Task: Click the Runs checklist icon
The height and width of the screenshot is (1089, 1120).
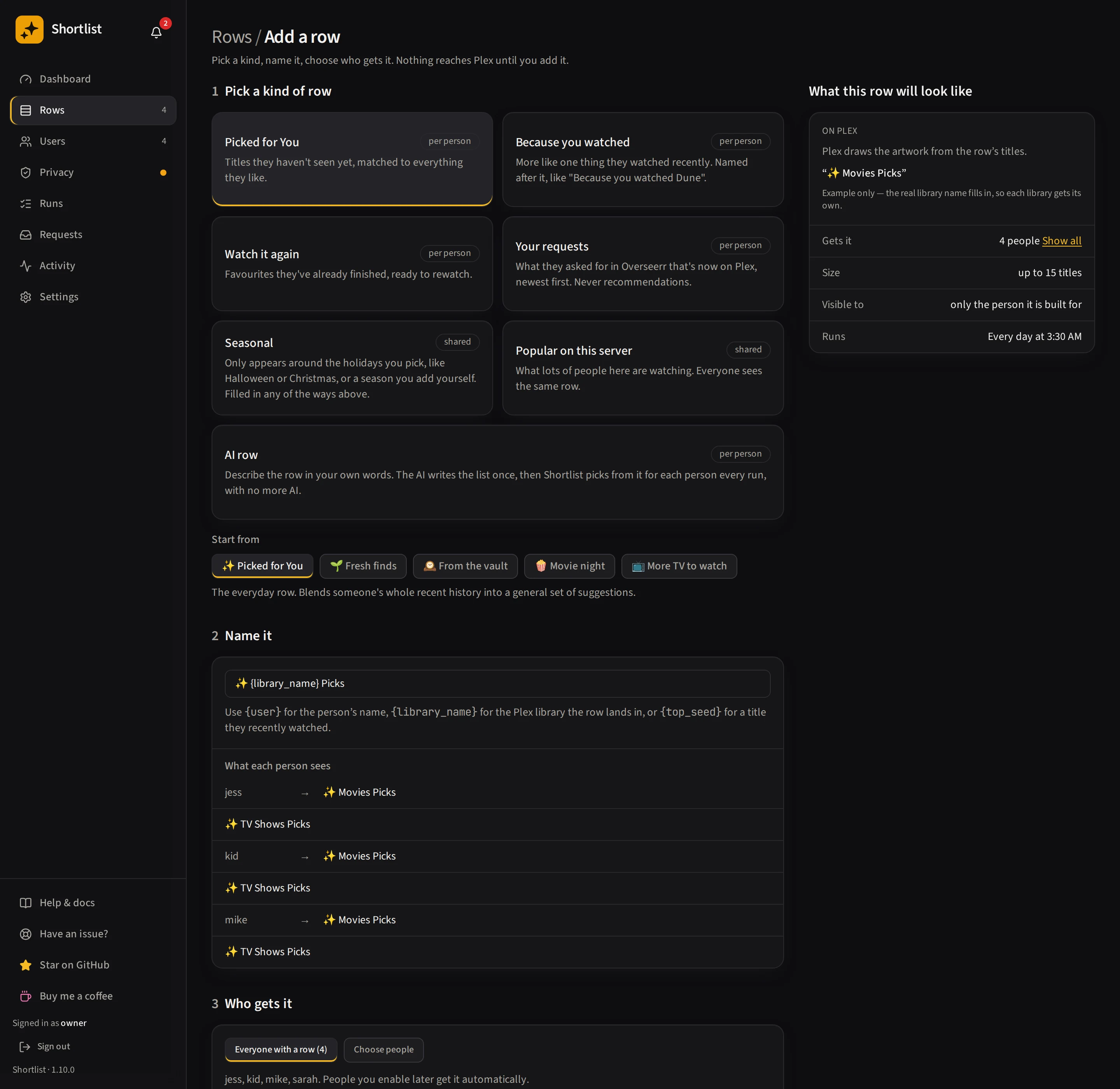Action: click(26, 204)
